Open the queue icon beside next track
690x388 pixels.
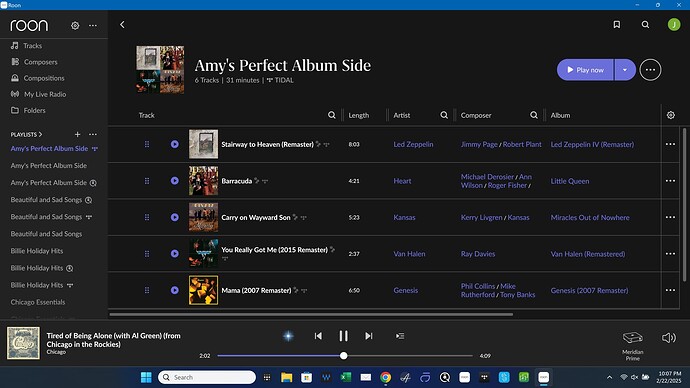400,336
